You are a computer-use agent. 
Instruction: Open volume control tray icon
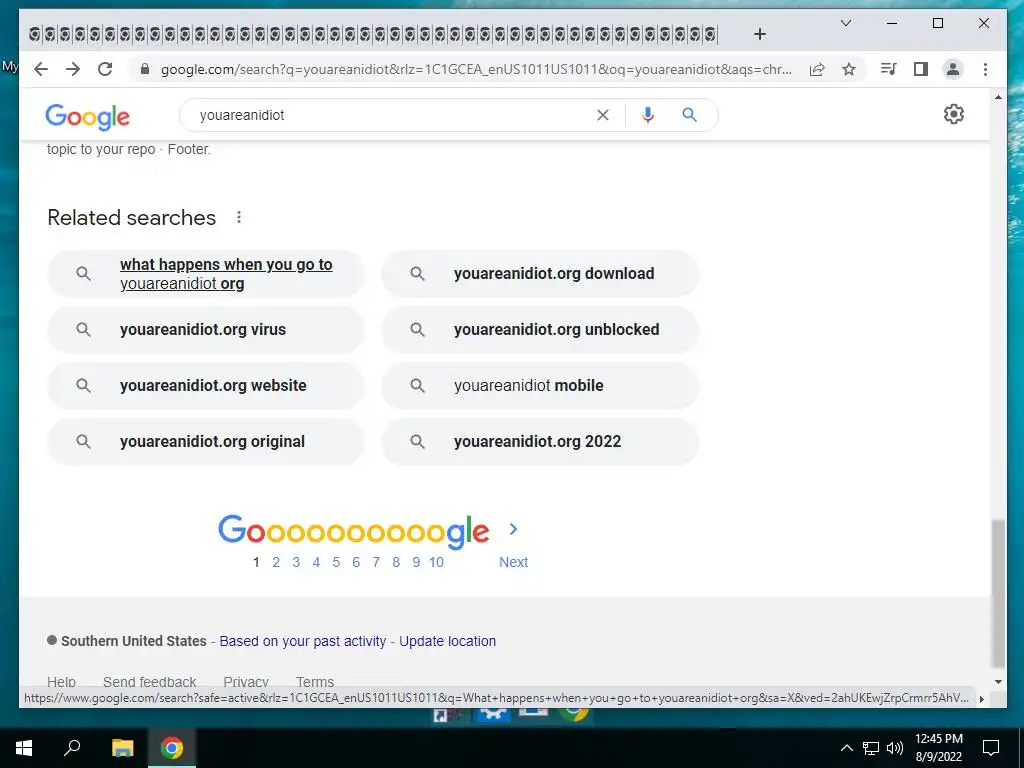coord(895,748)
